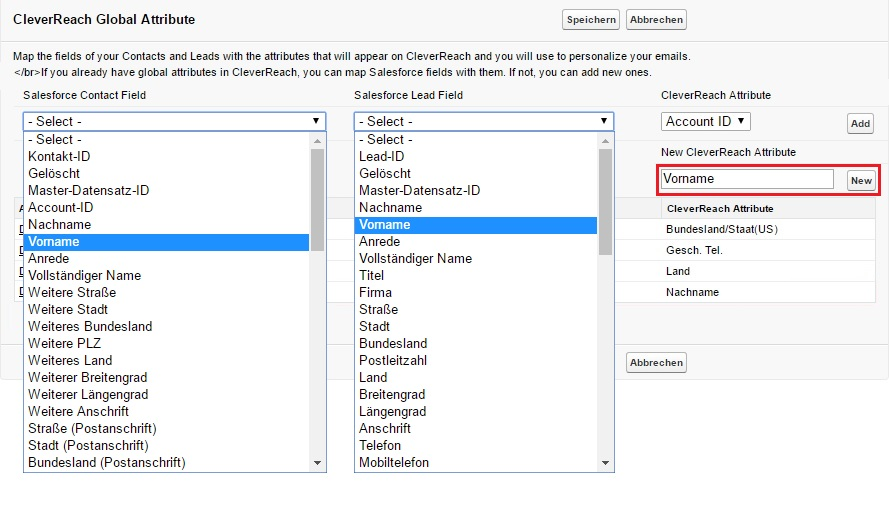Click lead list scrollbar up arrow
Viewport: 889px width, 517px height.
[x=606, y=141]
